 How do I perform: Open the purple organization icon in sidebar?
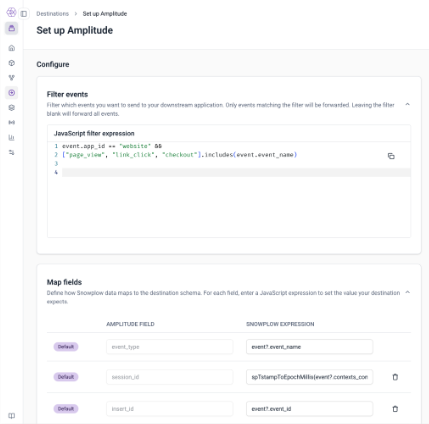click(12, 28)
